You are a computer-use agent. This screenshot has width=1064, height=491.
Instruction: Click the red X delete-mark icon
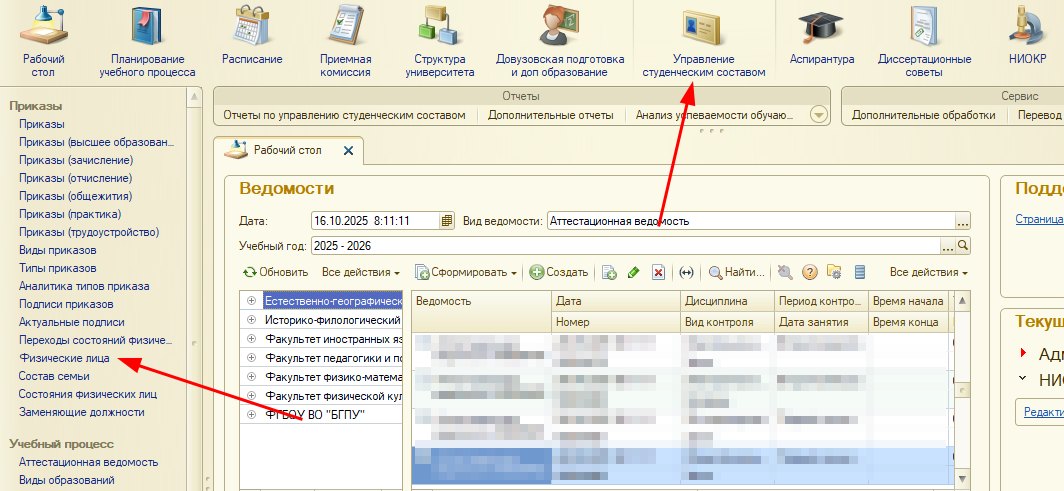(658, 272)
